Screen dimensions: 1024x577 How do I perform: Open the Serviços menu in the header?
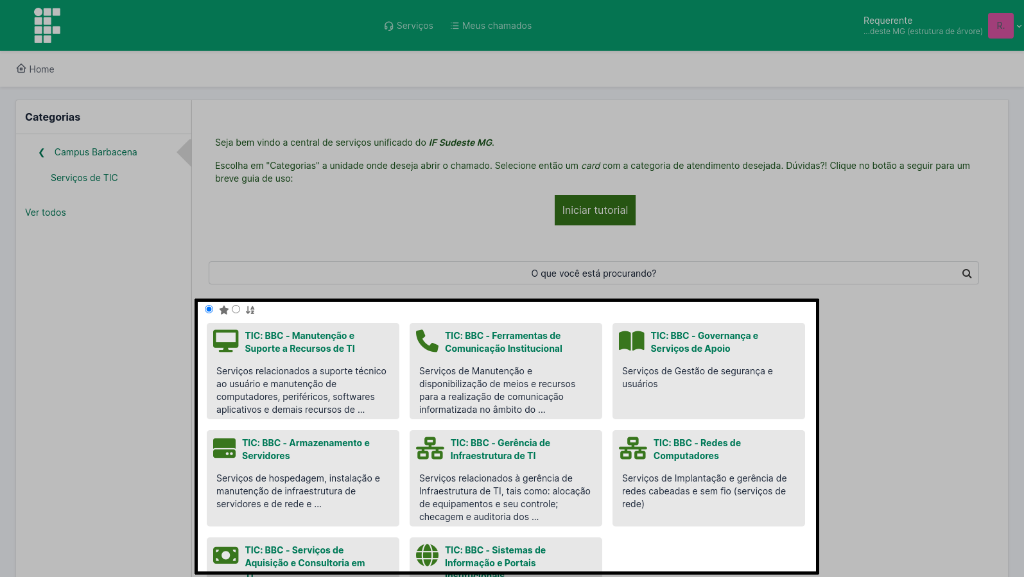pyautogui.click(x=409, y=26)
